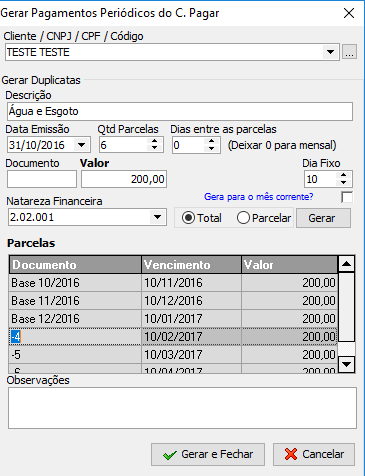Click the Valor column header in grid
Screen dimensions: 365x476
(x=289, y=265)
